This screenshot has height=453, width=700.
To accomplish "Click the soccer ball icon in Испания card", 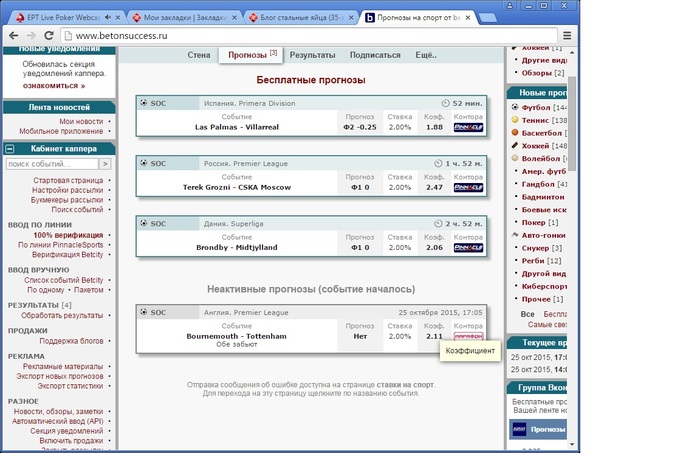I will pyautogui.click(x=143, y=103).
